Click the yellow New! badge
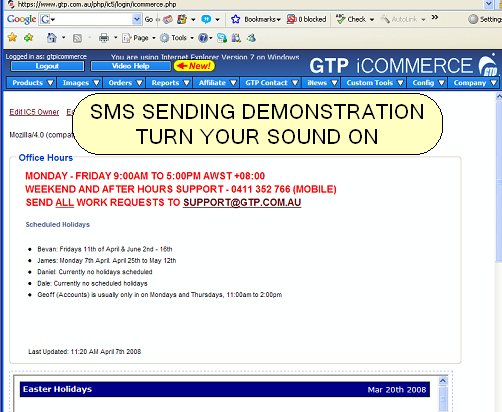Viewport: 502px width, 412px height. [x=194, y=66]
